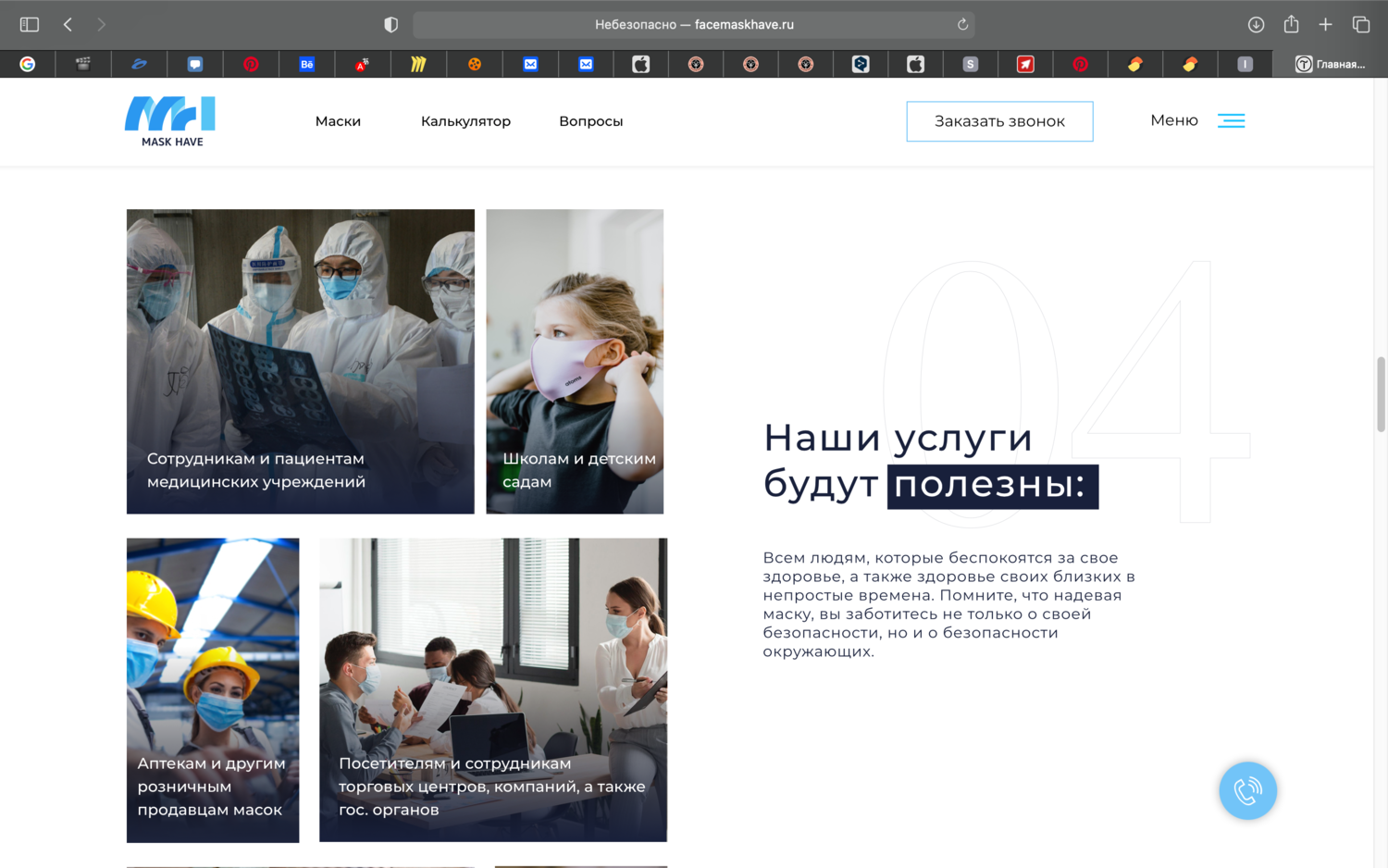Open the 'Калькулятор' navigation link
Screen dimensions: 1388x868
465,121
